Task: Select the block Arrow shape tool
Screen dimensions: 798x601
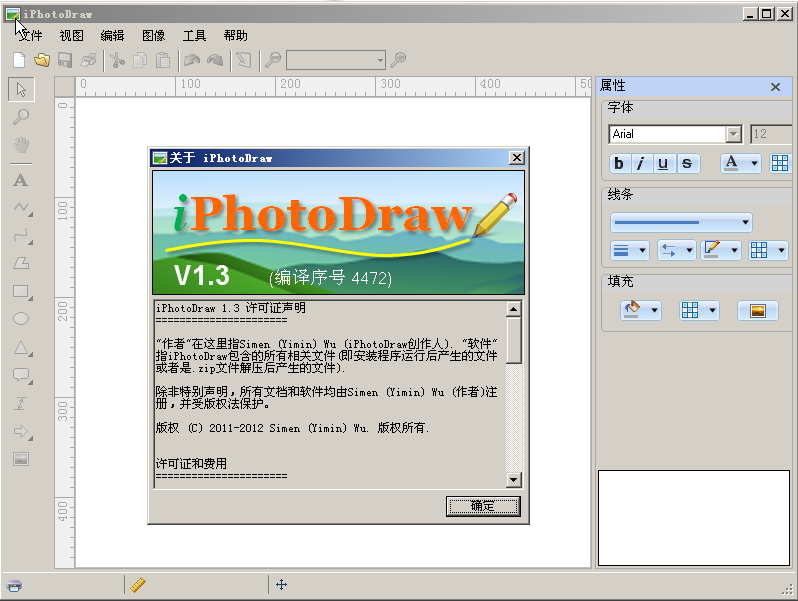Action: tap(22, 432)
